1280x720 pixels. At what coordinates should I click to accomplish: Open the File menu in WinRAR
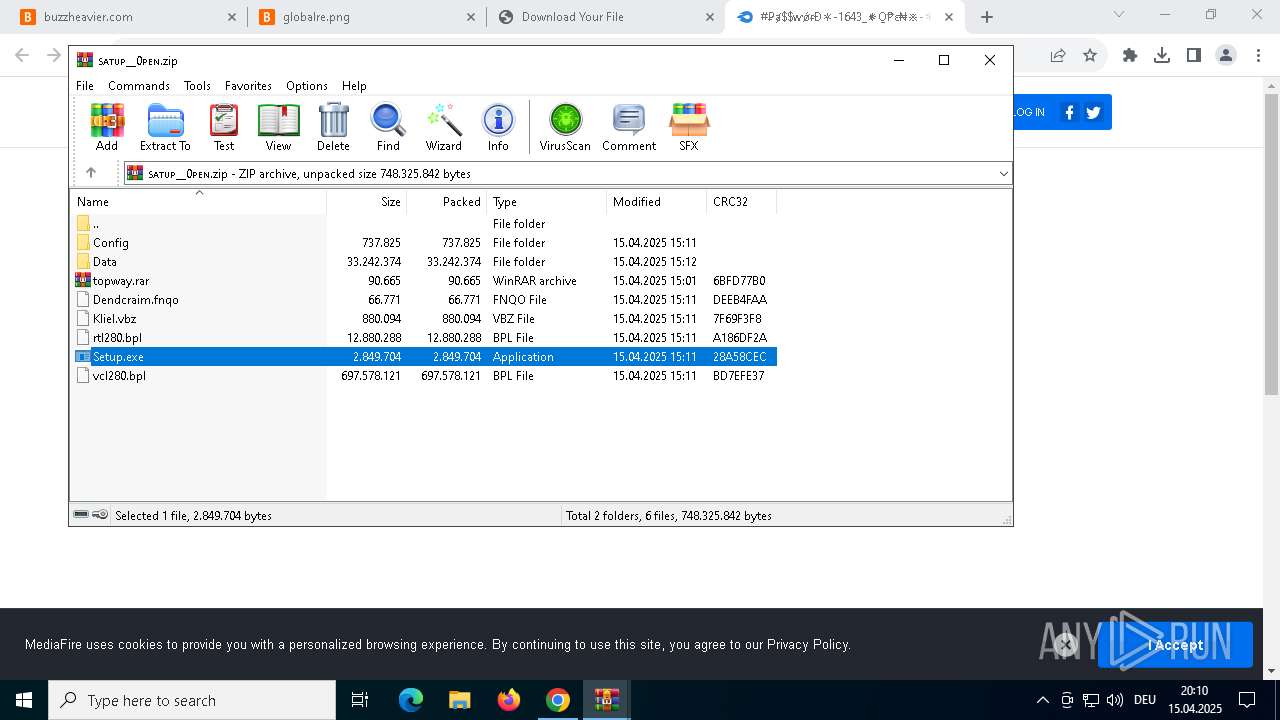coord(85,86)
